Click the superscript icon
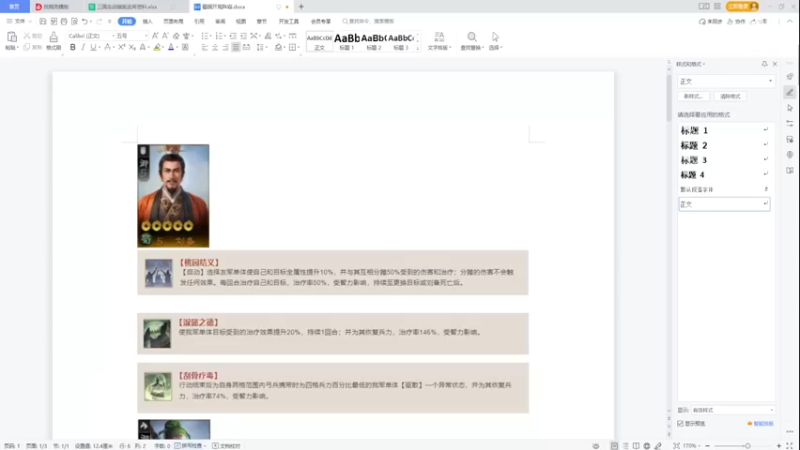This screenshot has width=800, height=450. tap(121, 47)
